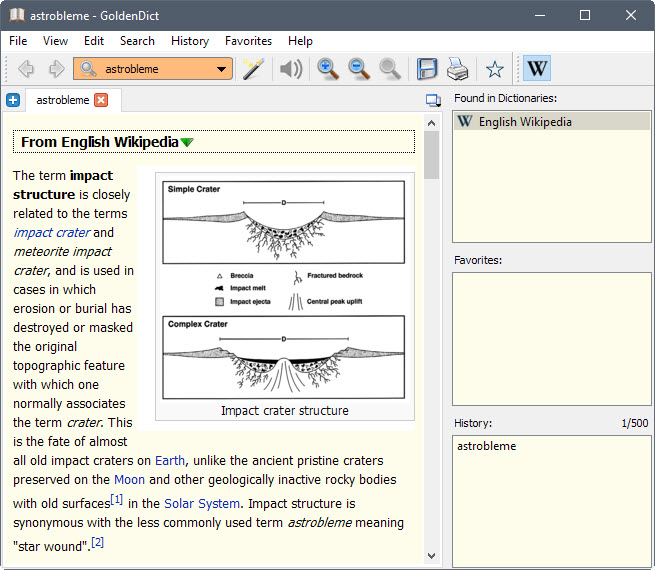This screenshot has width=655, height=570.
Task: Toggle the Wikipedia dictionary button in toolbar
Action: click(x=537, y=68)
